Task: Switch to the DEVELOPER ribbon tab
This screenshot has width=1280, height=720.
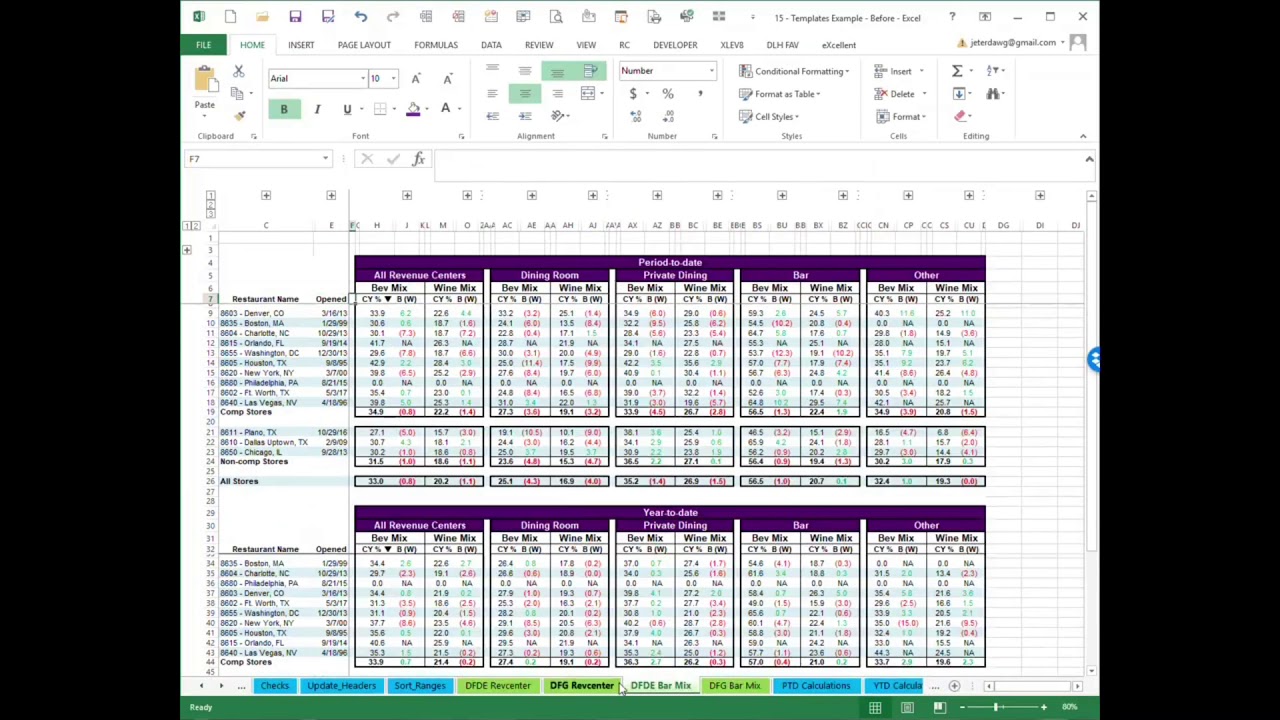Action: [x=675, y=45]
